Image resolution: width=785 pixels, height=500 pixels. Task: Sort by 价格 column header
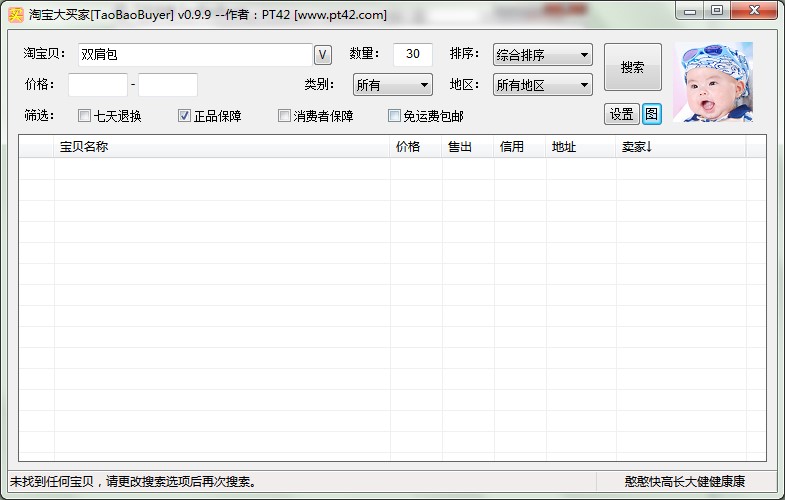click(416, 147)
